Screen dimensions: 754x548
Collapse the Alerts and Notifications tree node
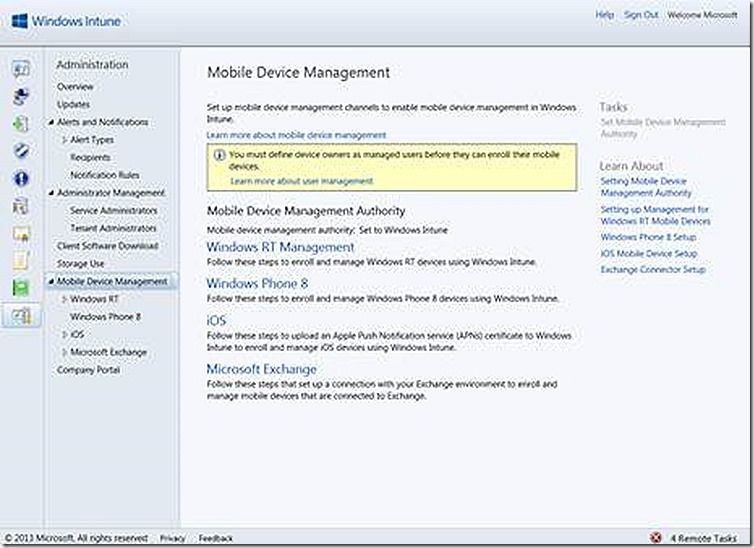click(x=51, y=123)
